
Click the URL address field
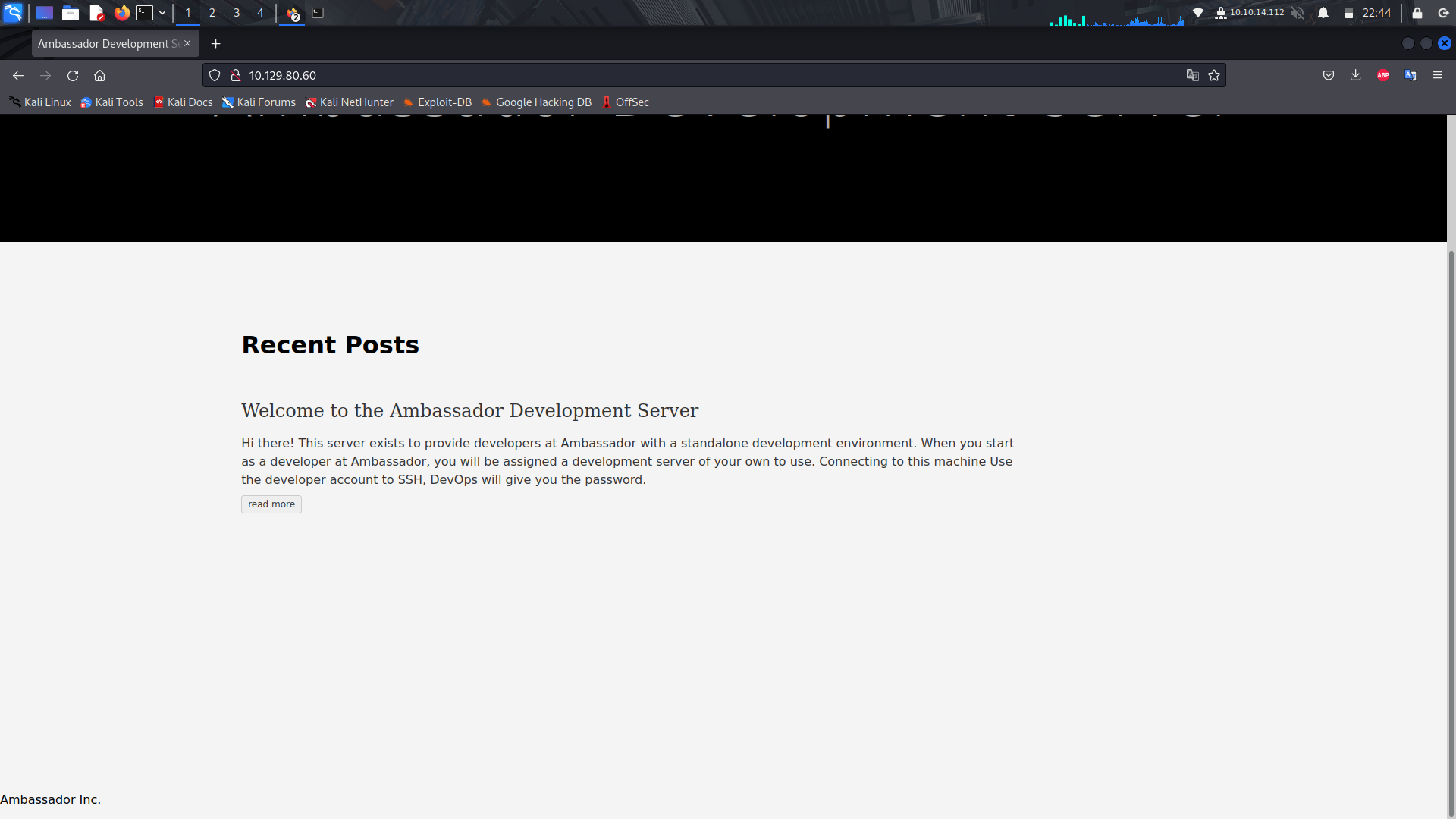pos(682,76)
